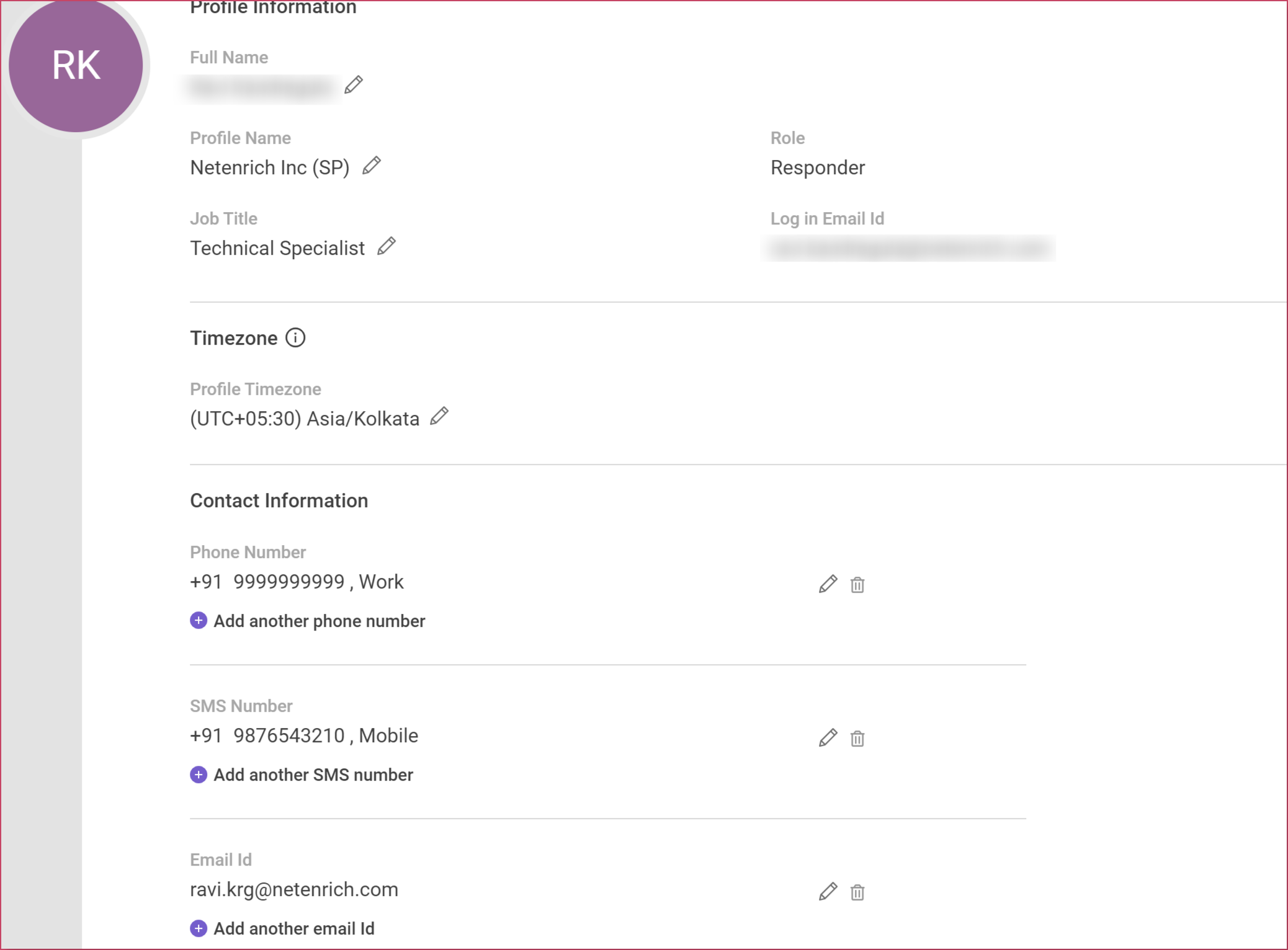The image size is (1288, 950).
Task: Edit the Technical Specialist job title
Action: pyautogui.click(x=387, y=246)
